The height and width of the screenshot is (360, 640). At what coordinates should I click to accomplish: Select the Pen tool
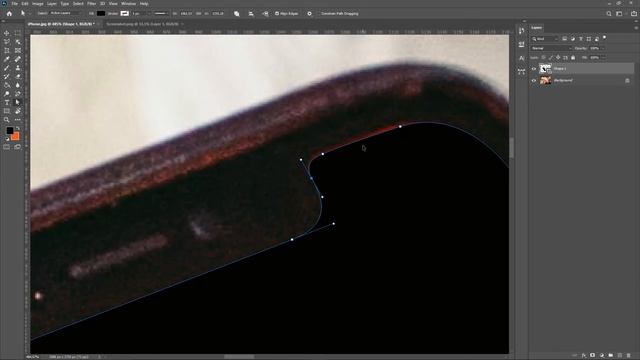pyautogui.click(x=18, y=94)
